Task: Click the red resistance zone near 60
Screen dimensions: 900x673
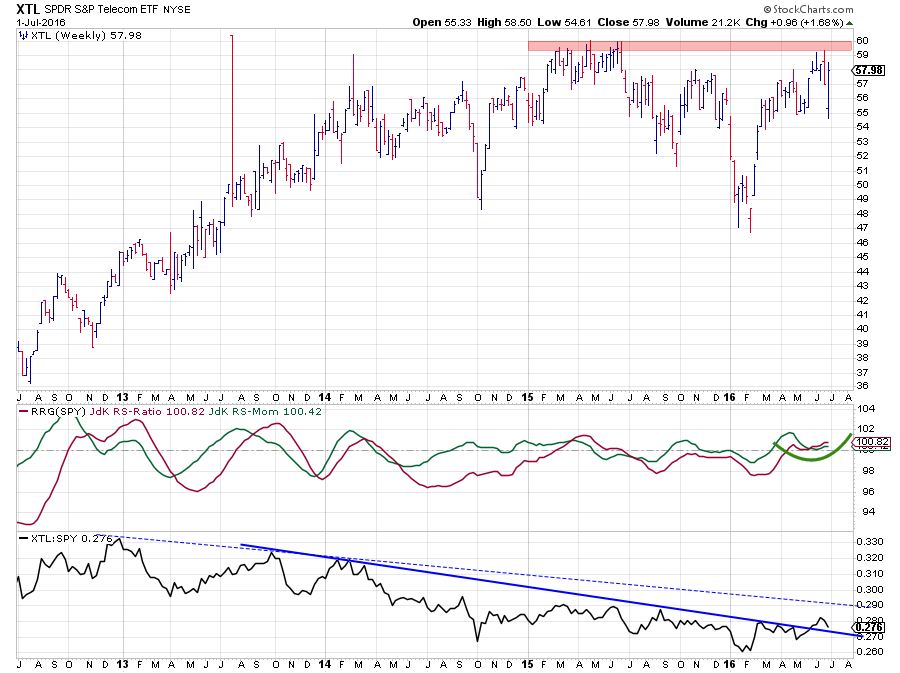Action: click(x=690, y=46)
